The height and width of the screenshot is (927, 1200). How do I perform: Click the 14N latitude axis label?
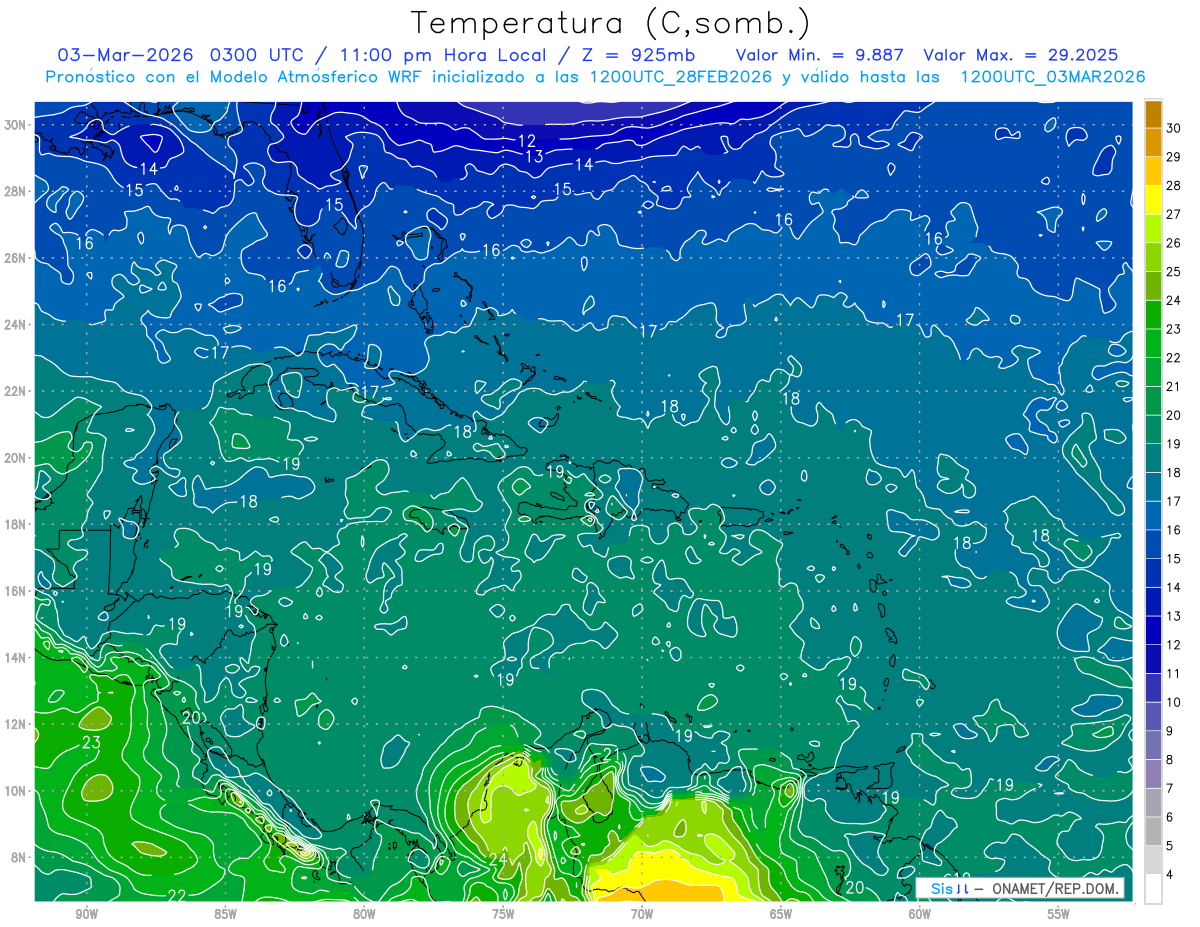click(x=15, y=658)
